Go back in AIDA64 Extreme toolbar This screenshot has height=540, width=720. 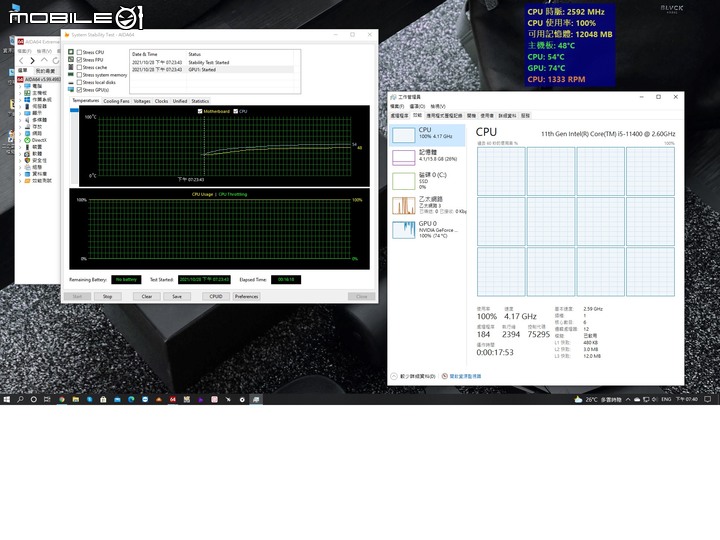click(x=21, y=61)
